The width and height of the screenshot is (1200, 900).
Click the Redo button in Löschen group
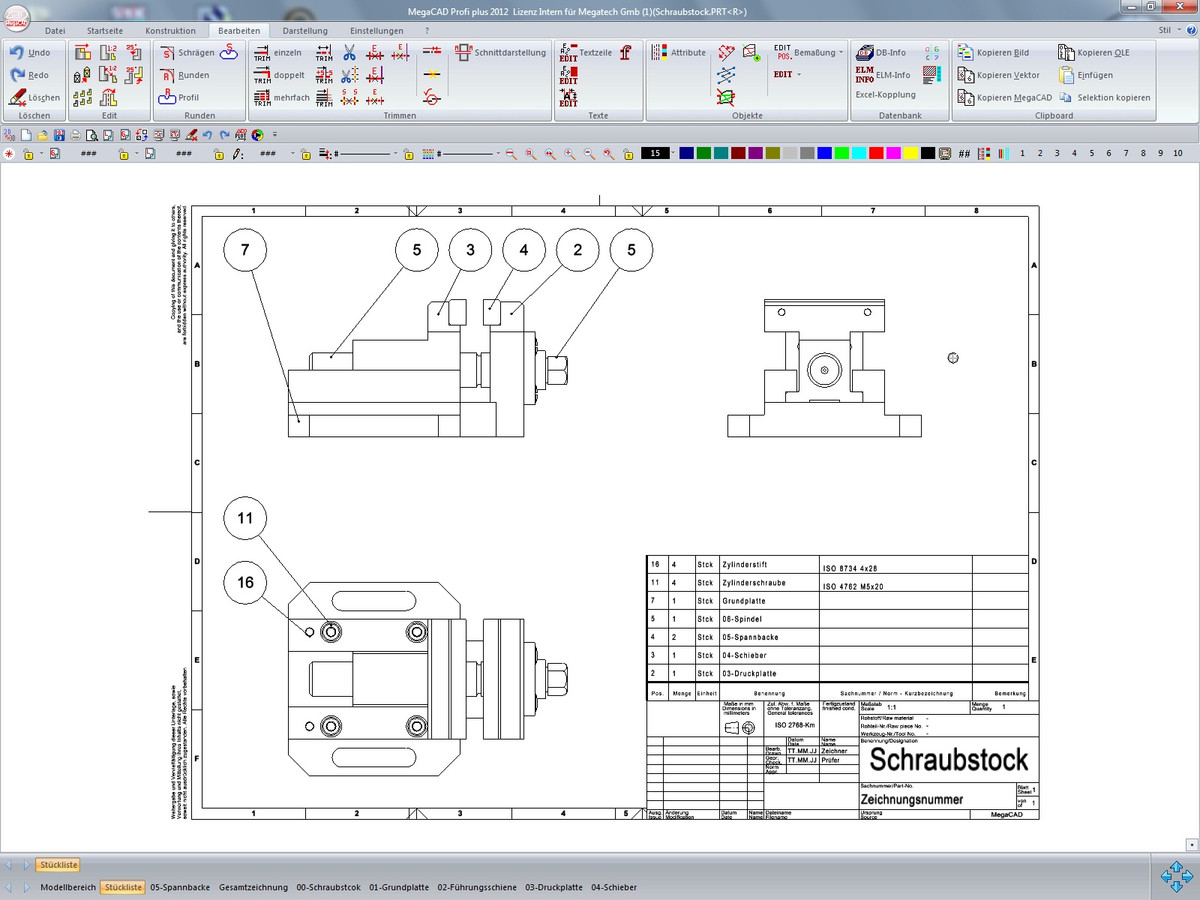(x=29, y=75)
